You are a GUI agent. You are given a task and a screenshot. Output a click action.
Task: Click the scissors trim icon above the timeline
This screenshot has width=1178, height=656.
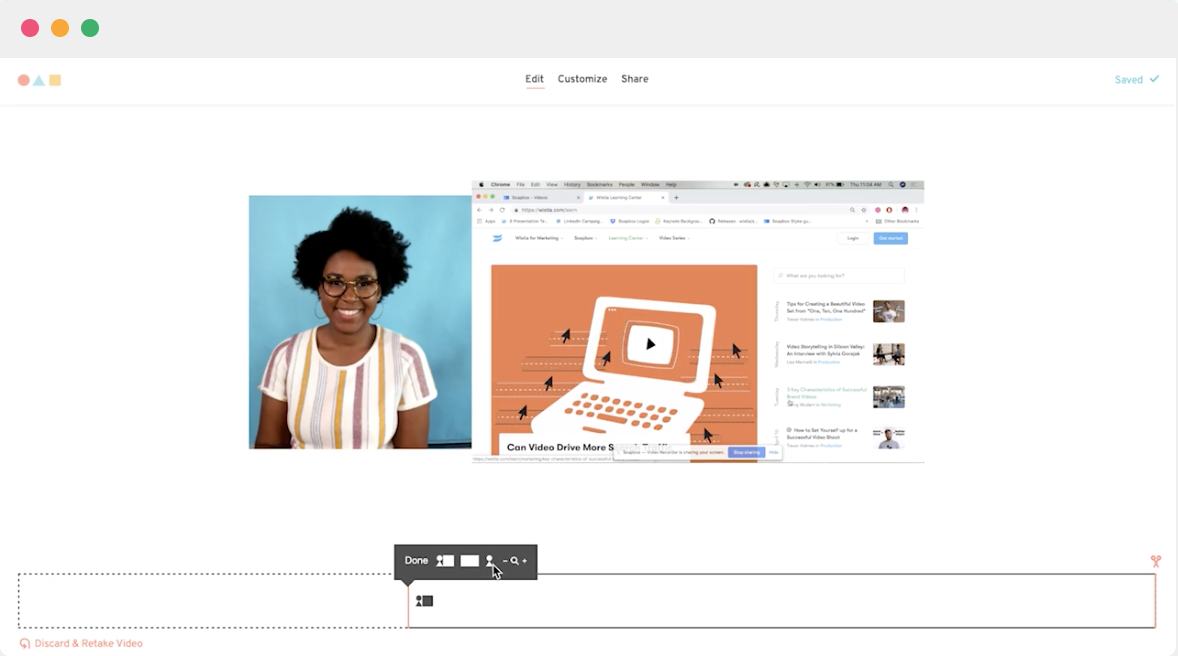(1156, 561)
